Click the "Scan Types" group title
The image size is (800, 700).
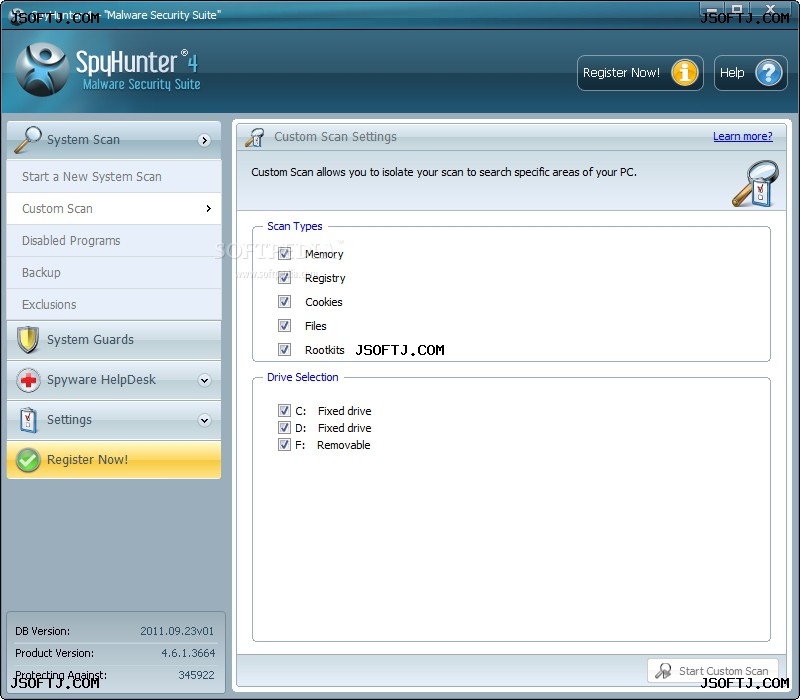(295, 226)
